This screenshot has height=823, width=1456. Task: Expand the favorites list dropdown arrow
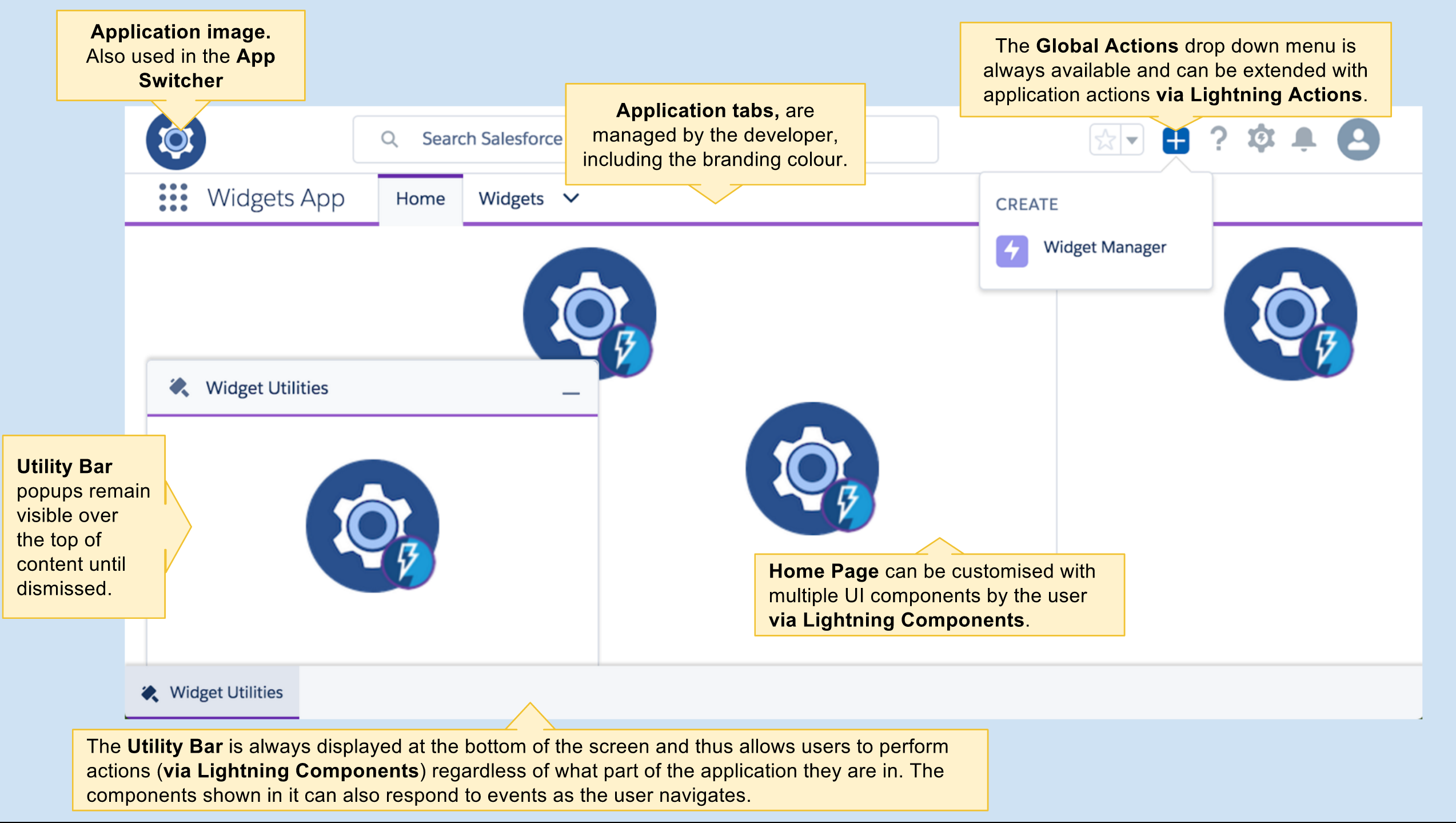point(1132,140)
